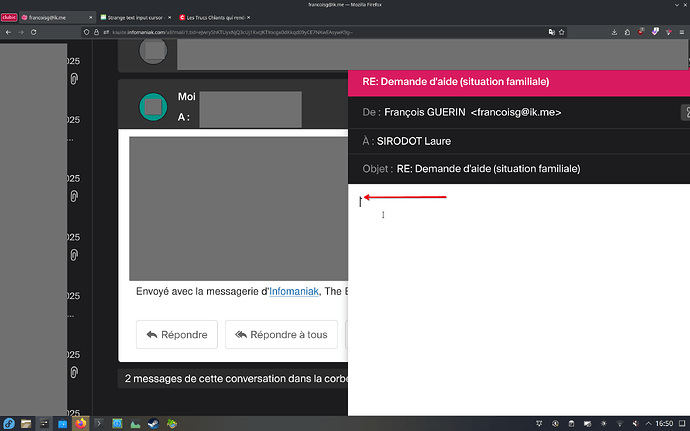The image size is (690, 431).
Task: Click the Répondre button
Action: 178,334
